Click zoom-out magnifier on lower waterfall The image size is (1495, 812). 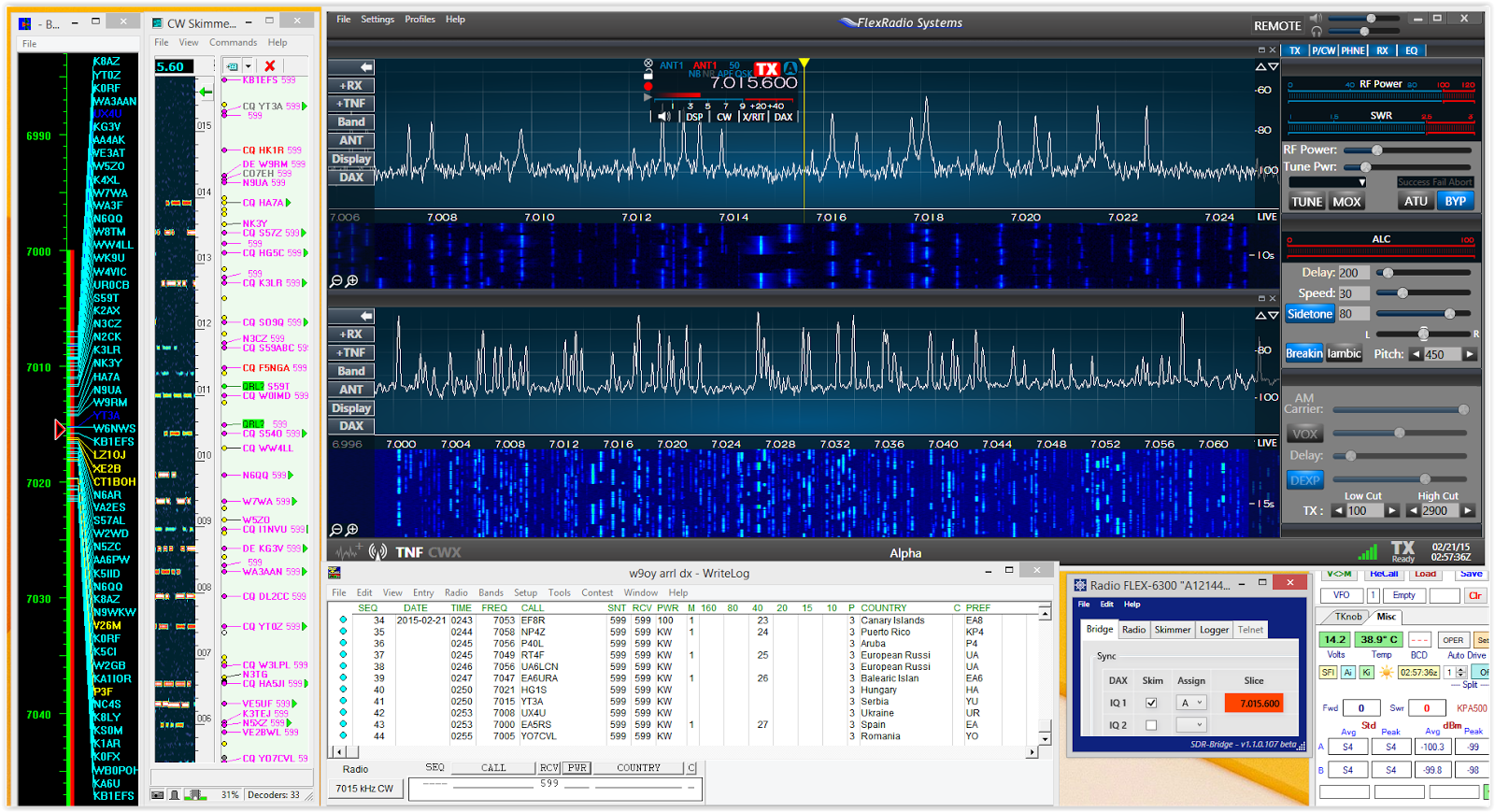click(336, 530)
